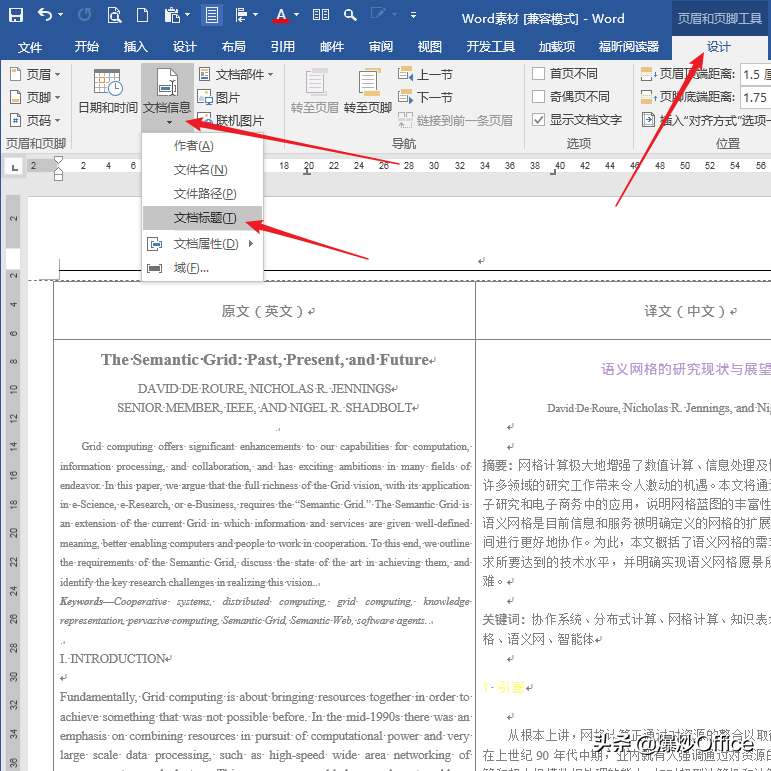Viewport: 771px width, 771px height.
Task: Open the Mailings tab
Action: (332, 47)
